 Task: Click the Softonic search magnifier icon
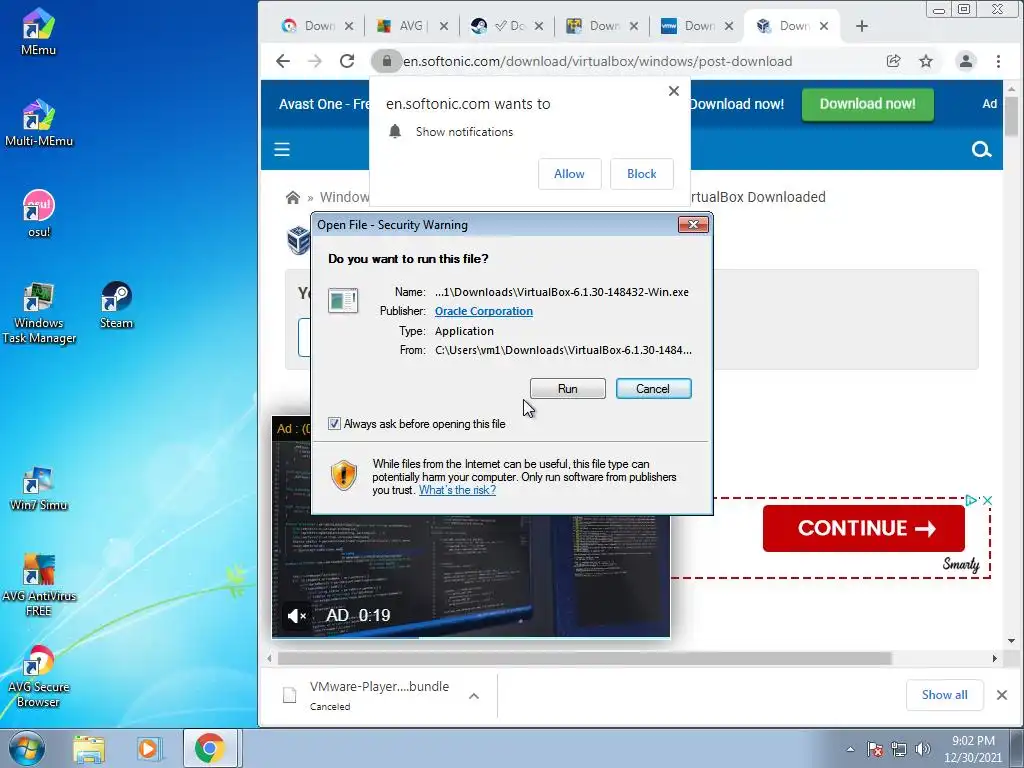[981, 150]
